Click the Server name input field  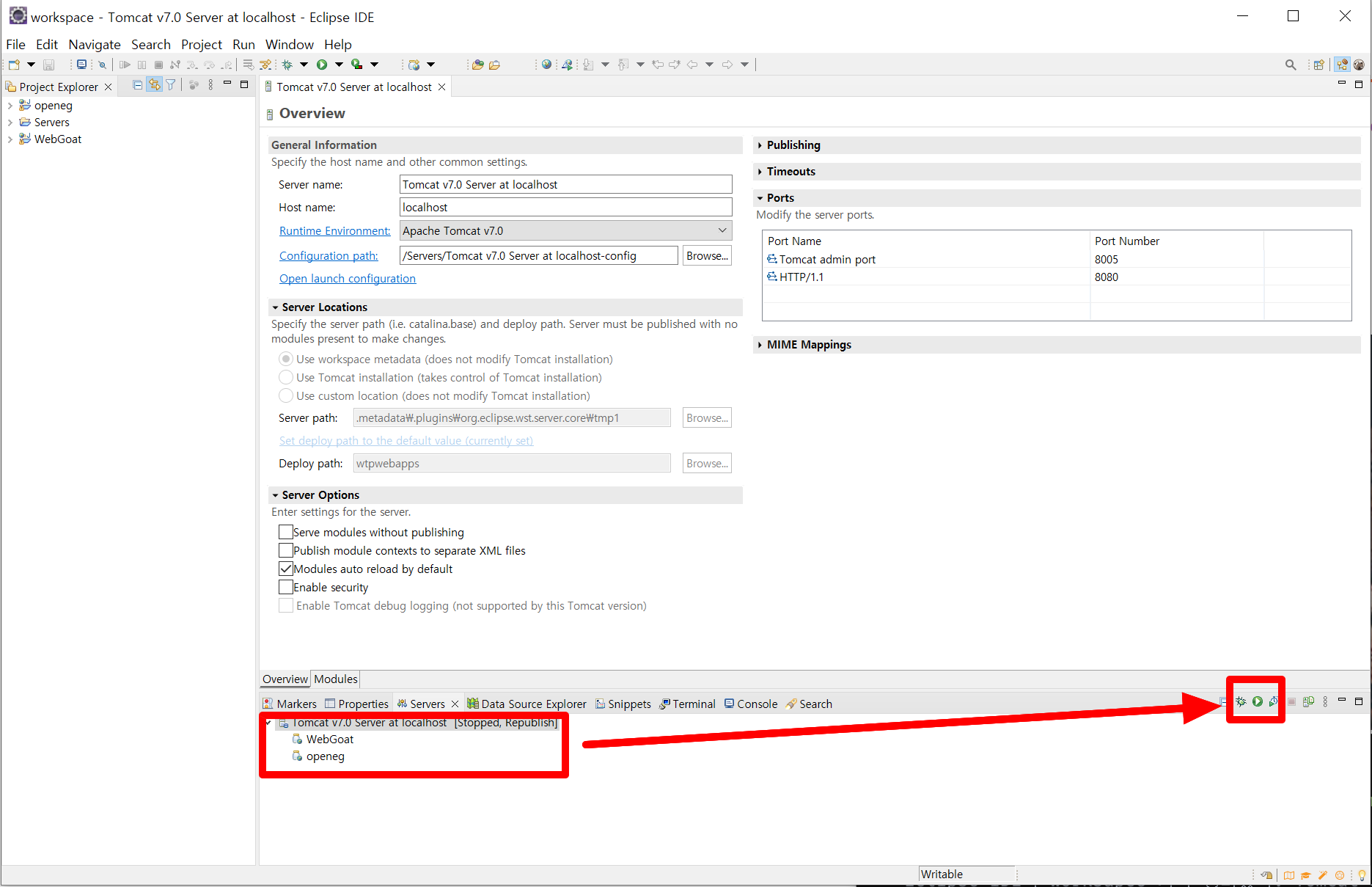(x=565, y=185)
